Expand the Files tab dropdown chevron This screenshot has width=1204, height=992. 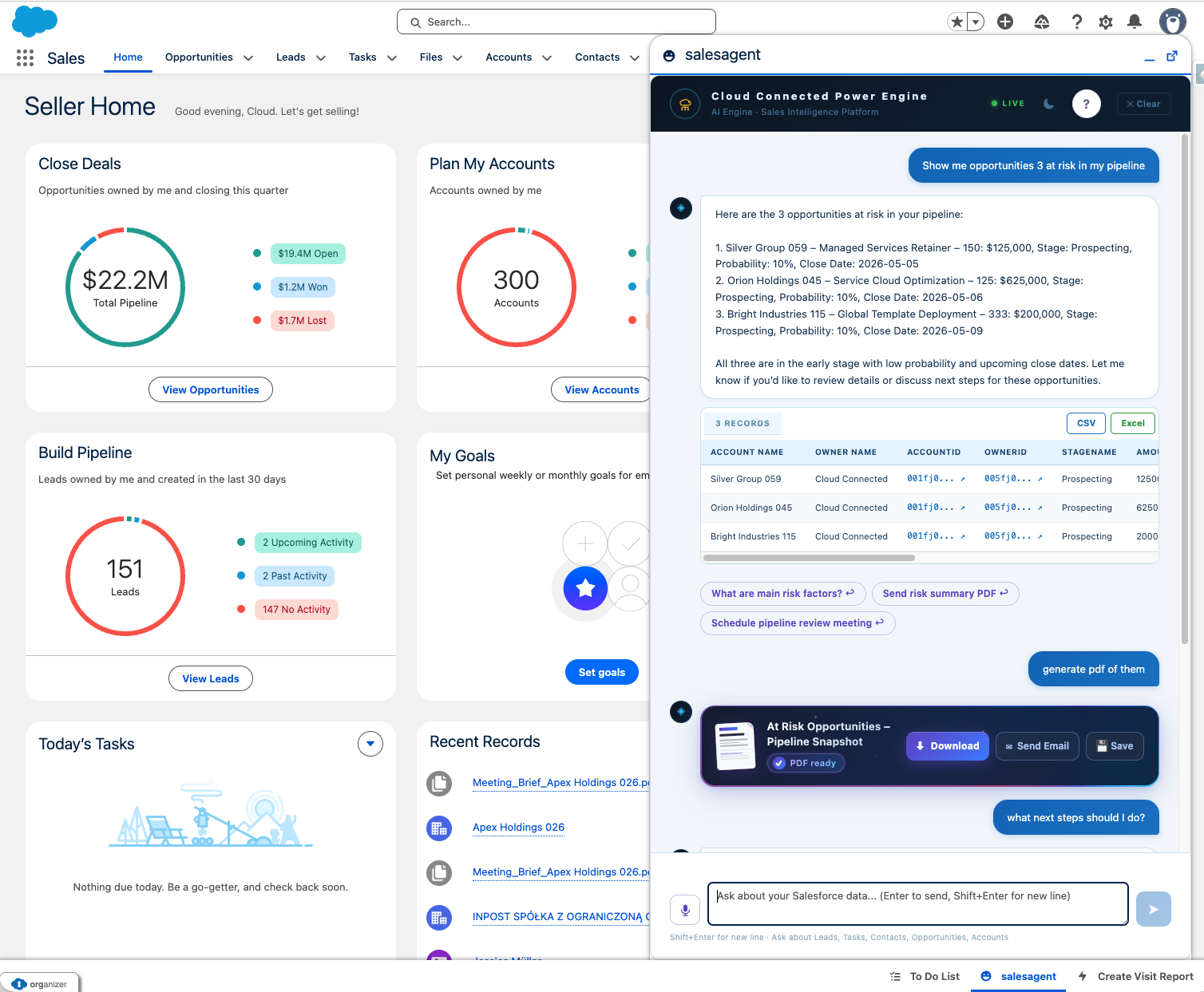pyautogui.click(x=457, y=58)
